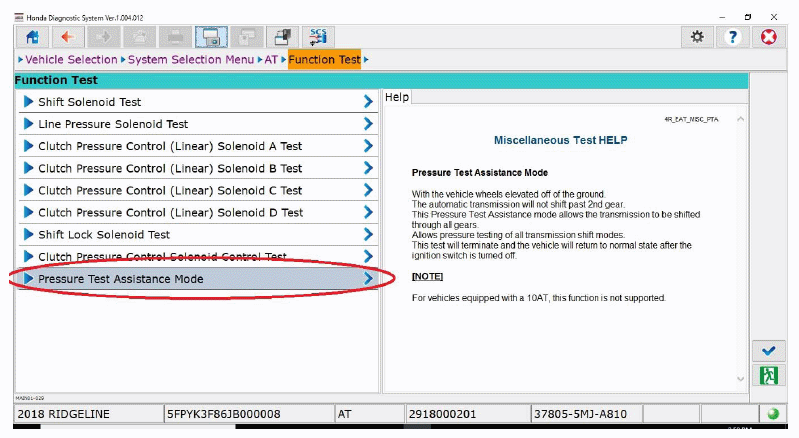Click the 2018 RIDGELINE status field

(89, 414)
